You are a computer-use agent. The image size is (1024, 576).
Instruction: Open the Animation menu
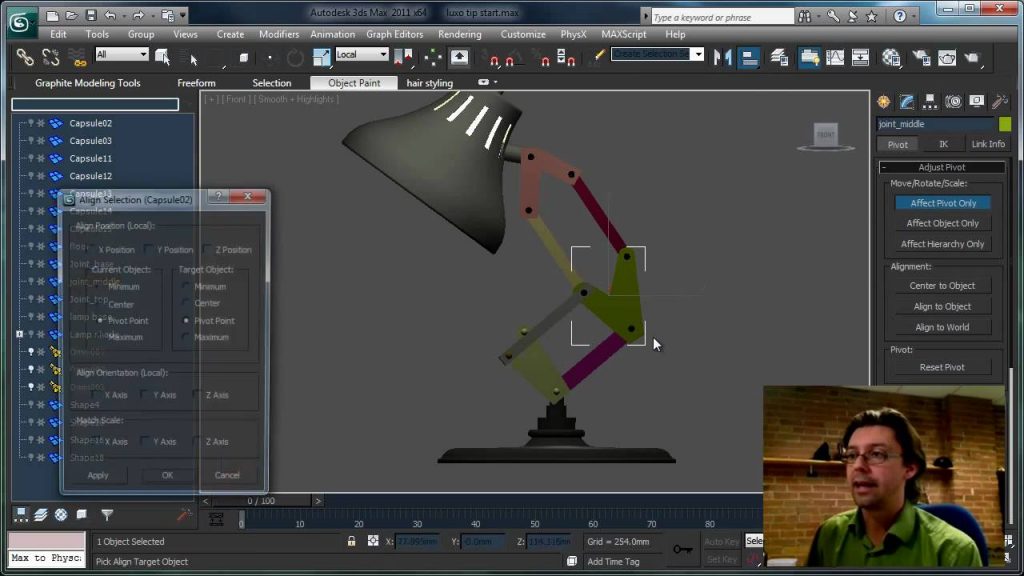[x=335, y=34]
